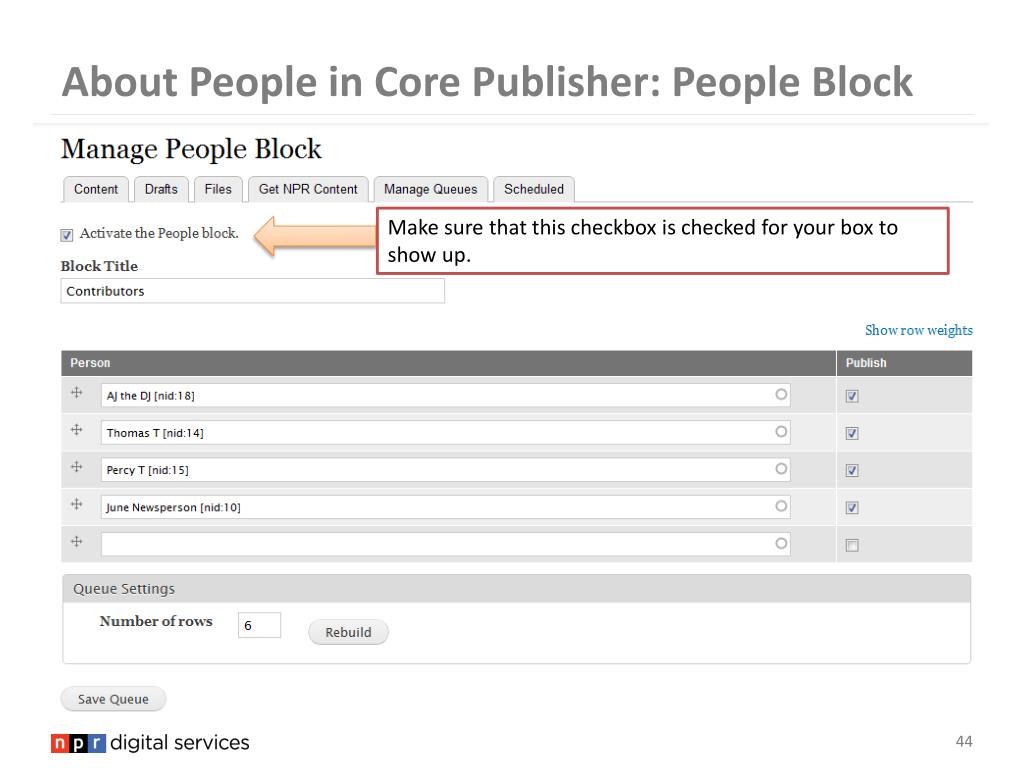Click the Person column header
This screenshot has height=768, width=1024.
pyautogui.click(x=449, y=363)
